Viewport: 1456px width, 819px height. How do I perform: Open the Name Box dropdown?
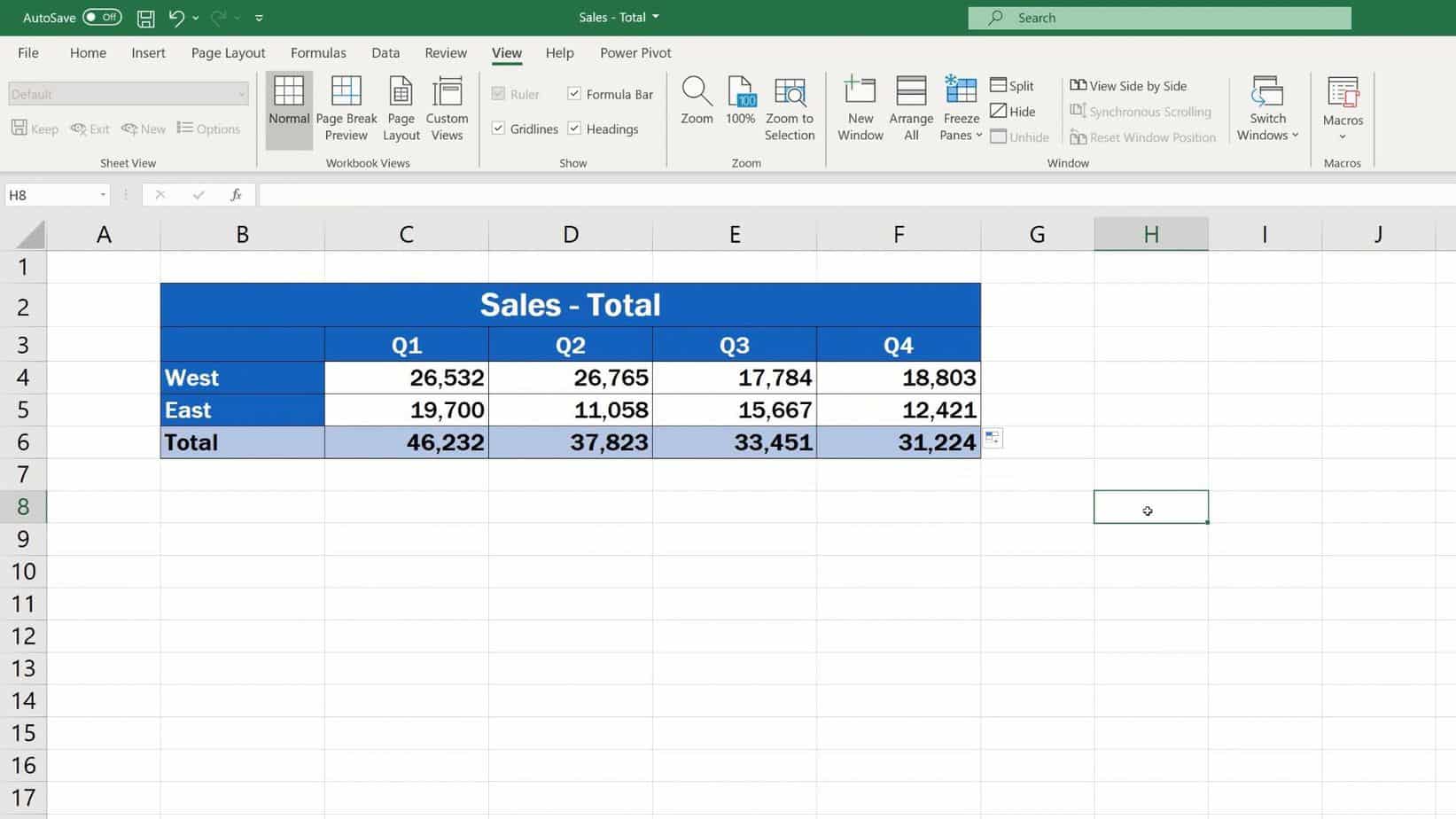[101, 194]
